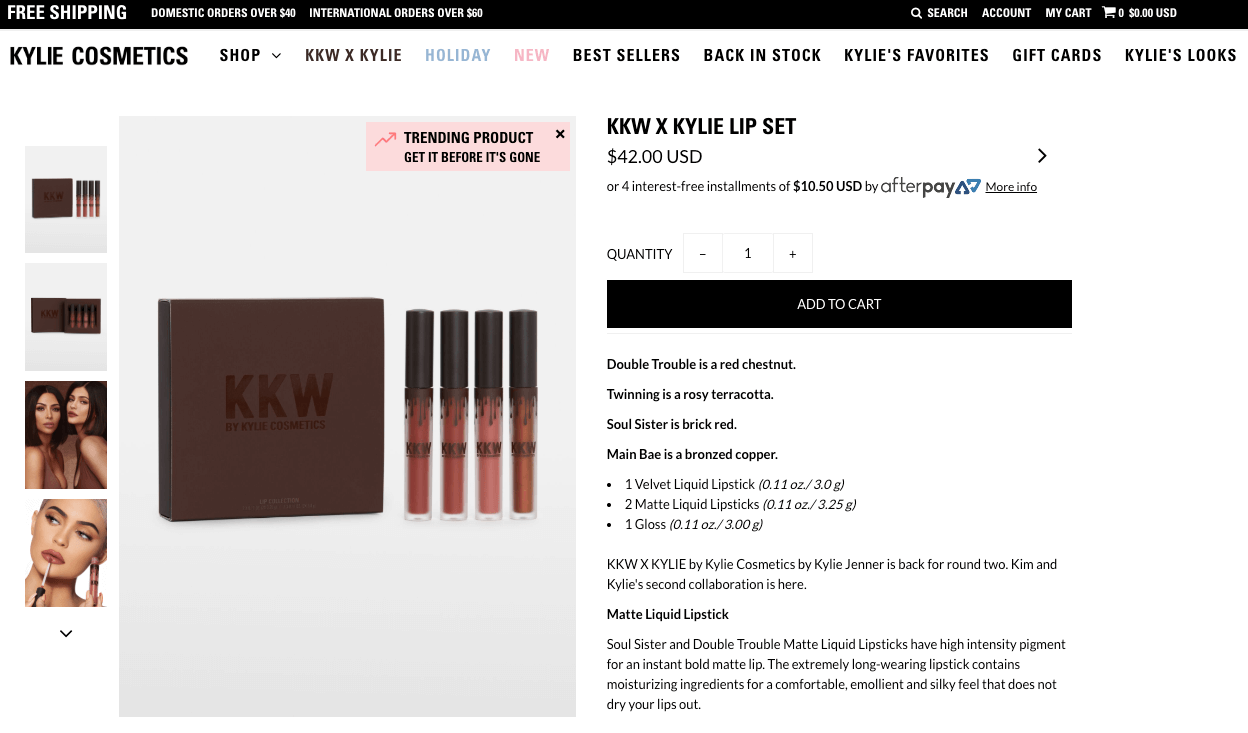Open the shopping cart icon
Image resolution: width=1248 pixels, height=733 pixels.
pyautogui.click(x=1109, y=13)
